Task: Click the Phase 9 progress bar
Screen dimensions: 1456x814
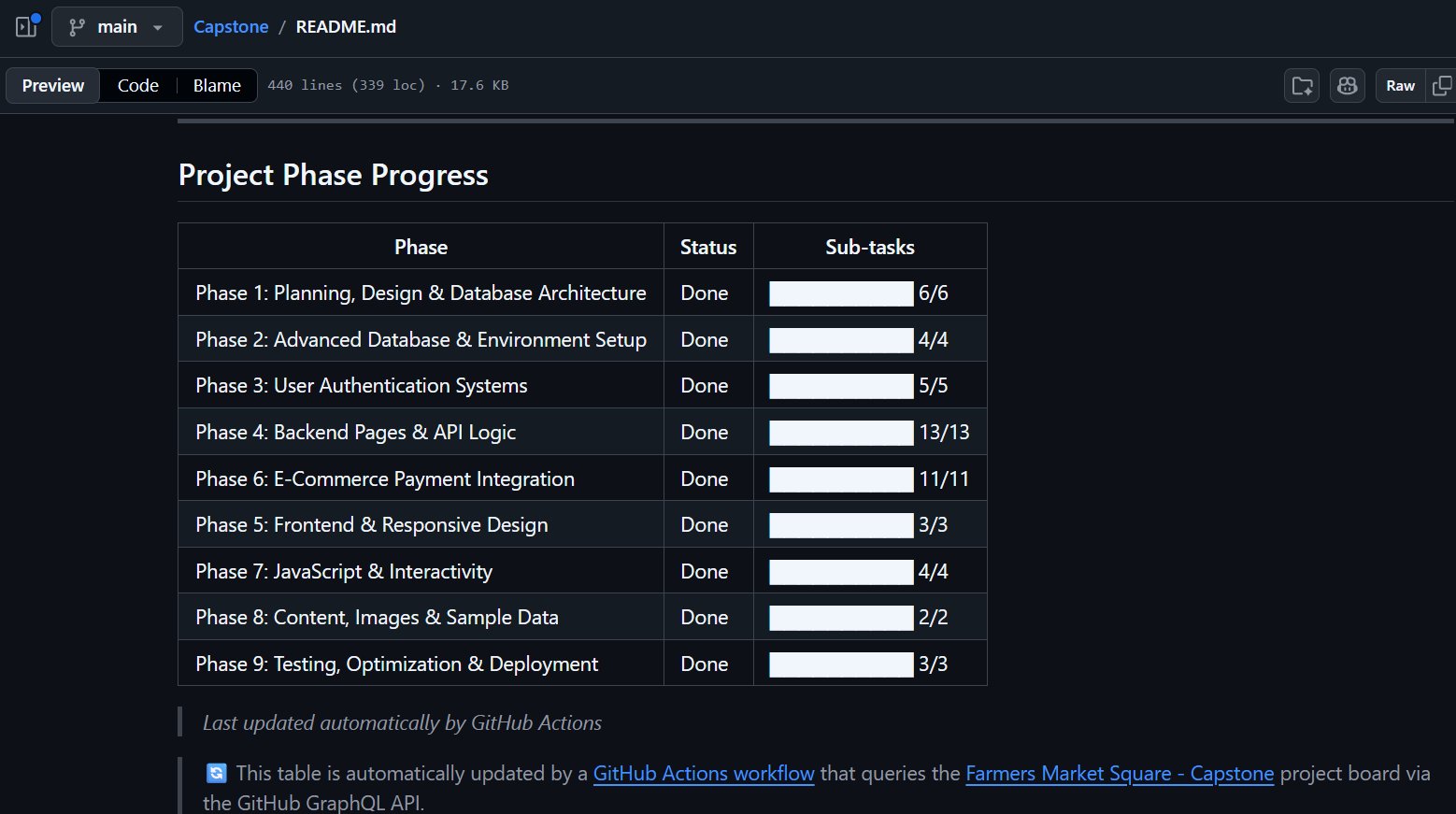Action: point(841,664)
